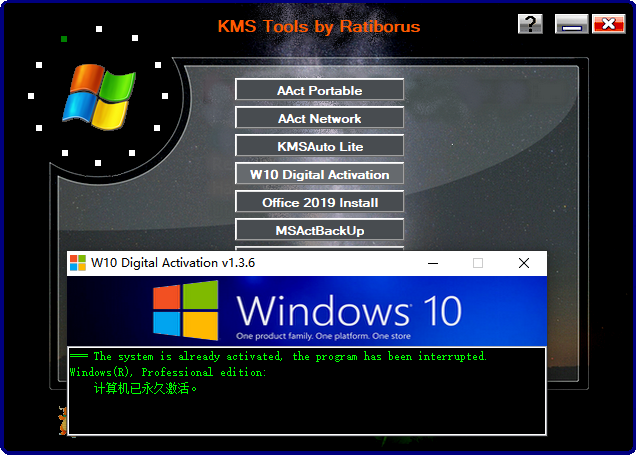Launch AAct Portable
The width and height of the screenshot is (636, 455).
tap(319, 90)
